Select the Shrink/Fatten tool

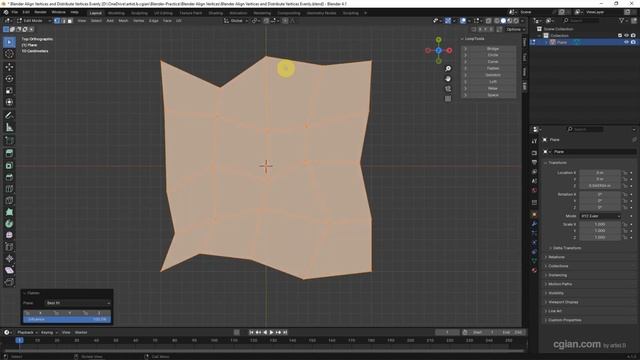(9, 259)
